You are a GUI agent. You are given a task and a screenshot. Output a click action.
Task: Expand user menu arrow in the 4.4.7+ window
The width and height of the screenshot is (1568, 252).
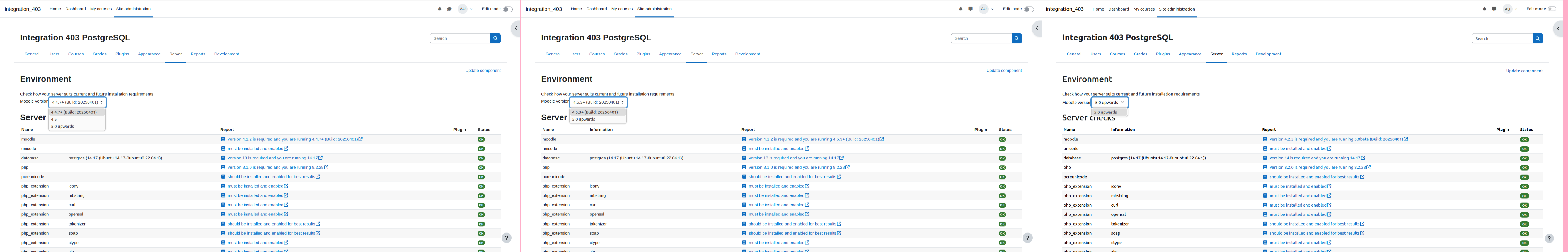471,9
